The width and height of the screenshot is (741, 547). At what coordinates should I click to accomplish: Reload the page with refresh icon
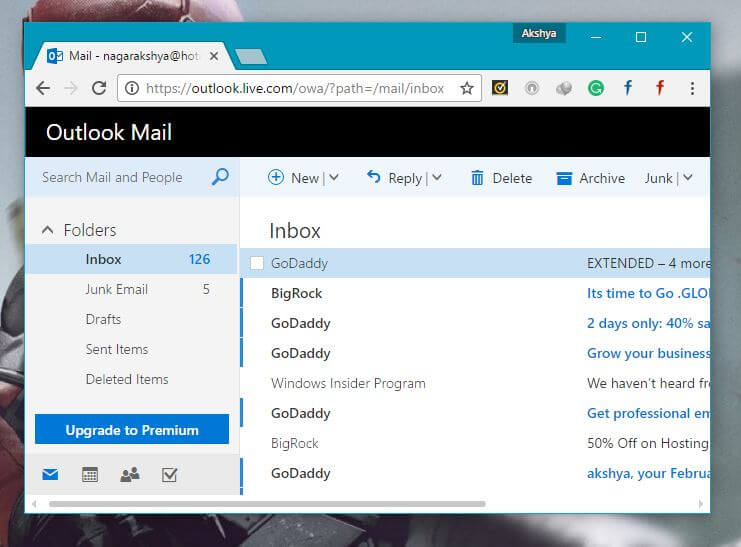[x=99, y=88]
